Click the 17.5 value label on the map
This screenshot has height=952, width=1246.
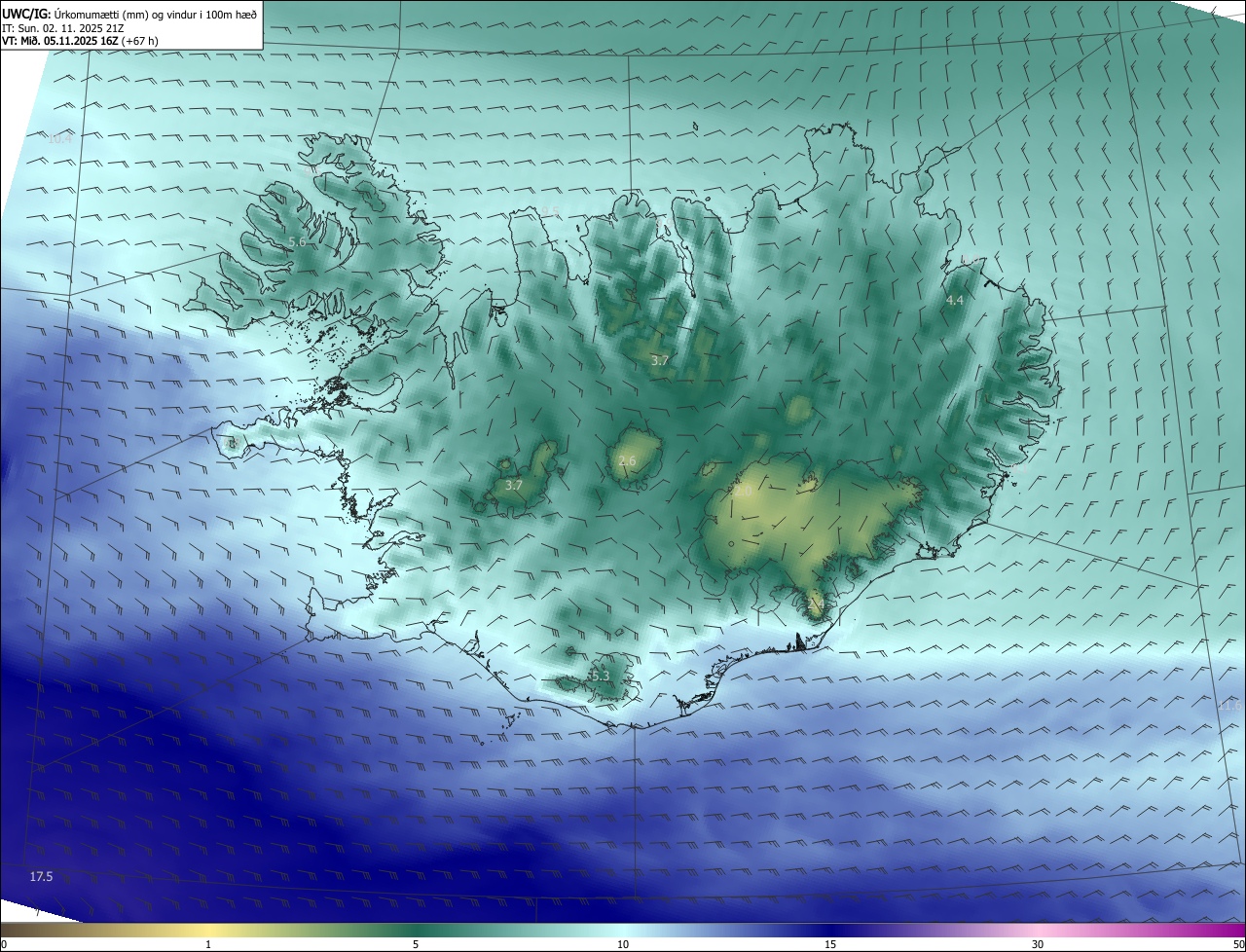41,877
